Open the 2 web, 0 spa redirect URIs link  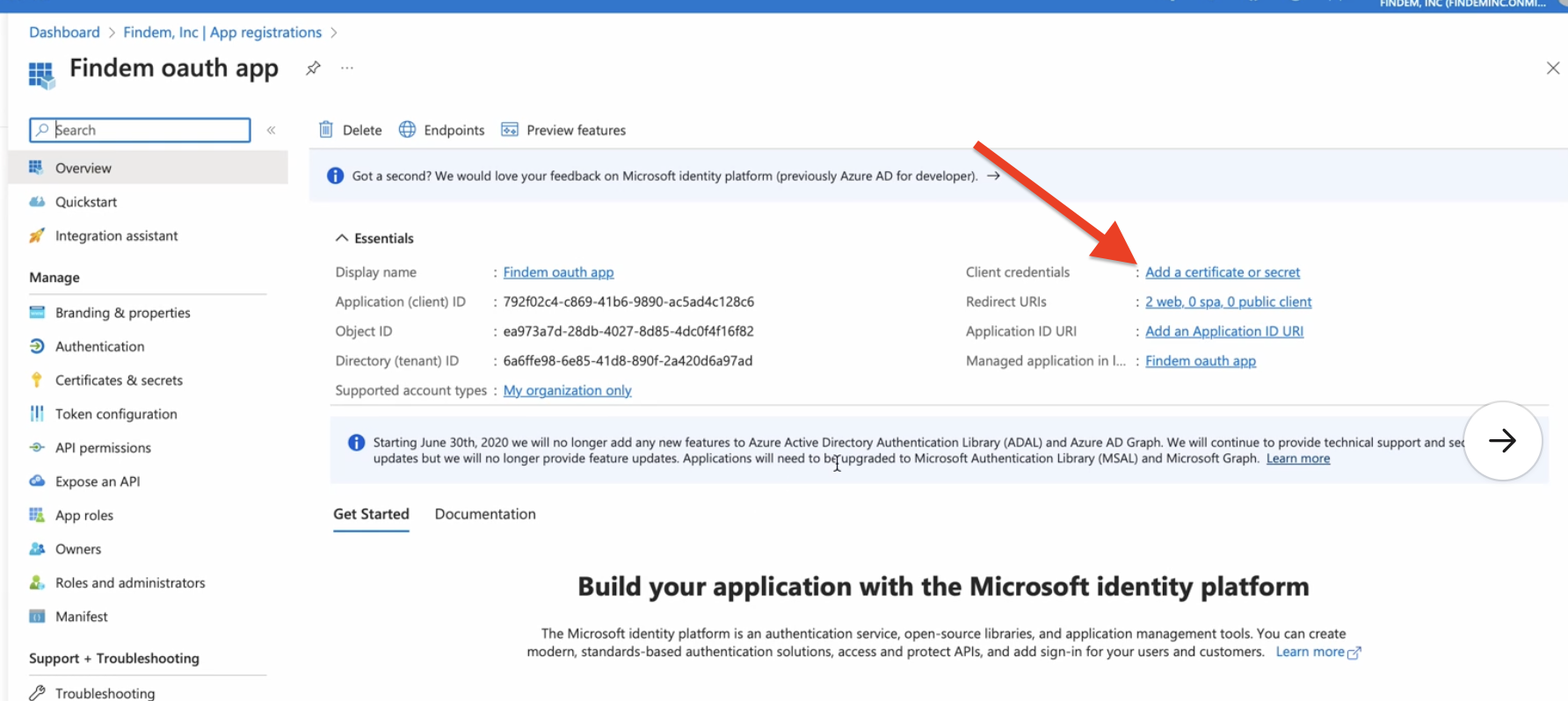(1228, 301)
